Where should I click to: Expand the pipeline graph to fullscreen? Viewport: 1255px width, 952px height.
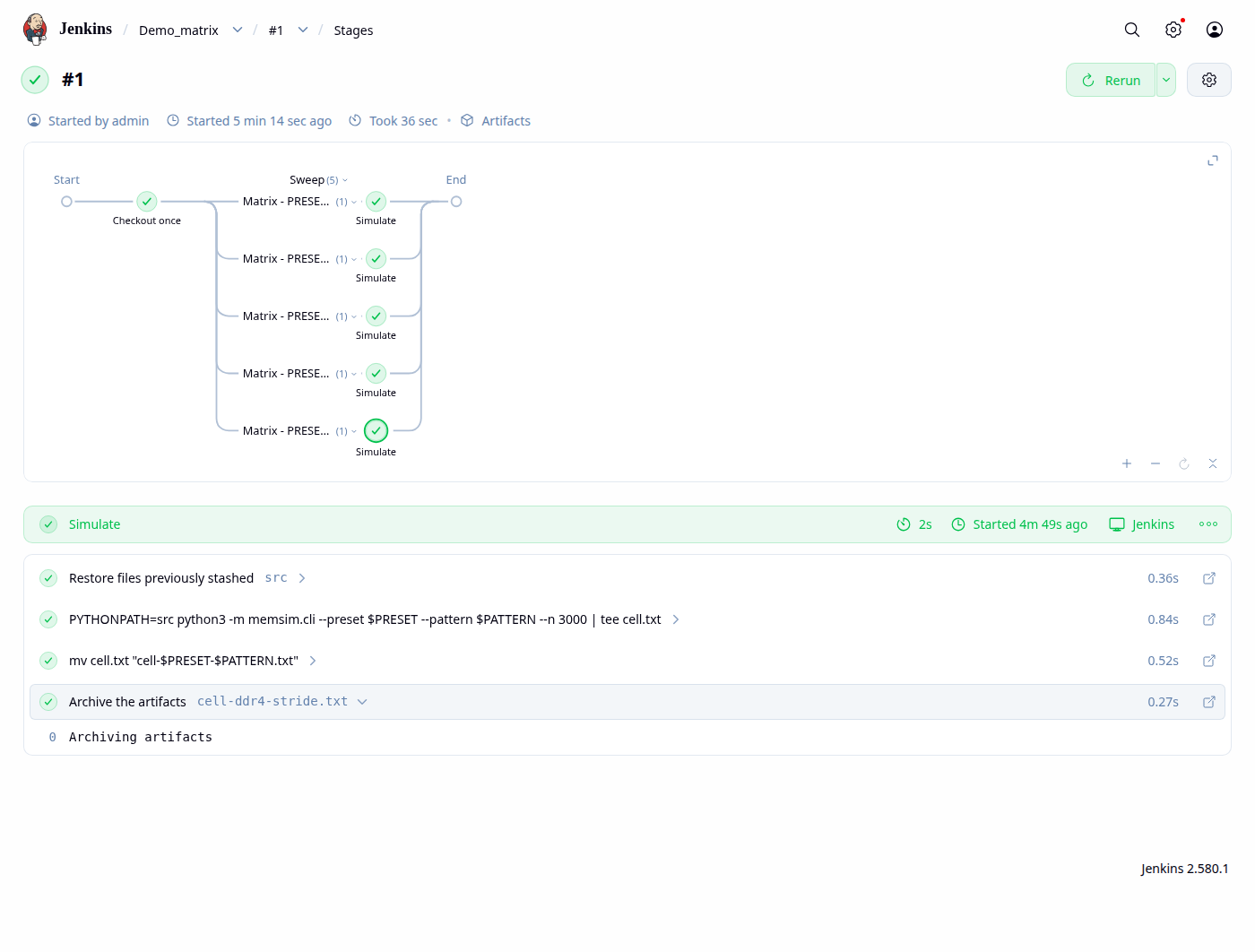click(1213, 160)
